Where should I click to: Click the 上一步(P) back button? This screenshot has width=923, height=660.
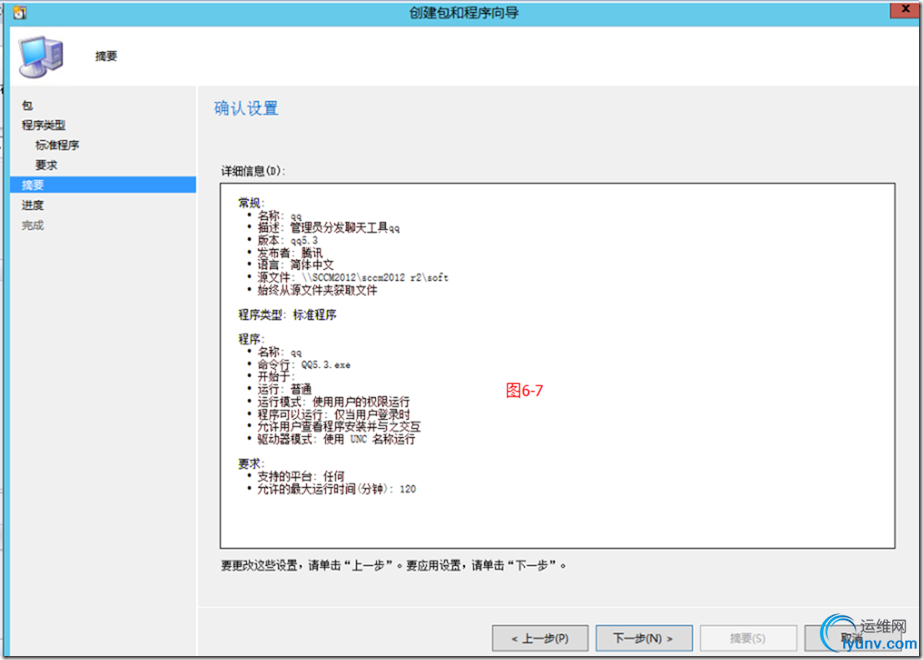pyautogui.click(x=540, y=638)
